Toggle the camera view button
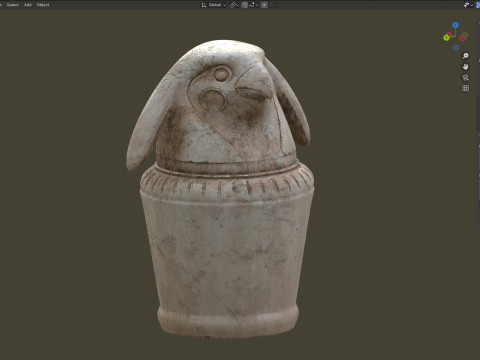Image resolution: width=480 pixels, height=360 pixels. tap(465, 77)
